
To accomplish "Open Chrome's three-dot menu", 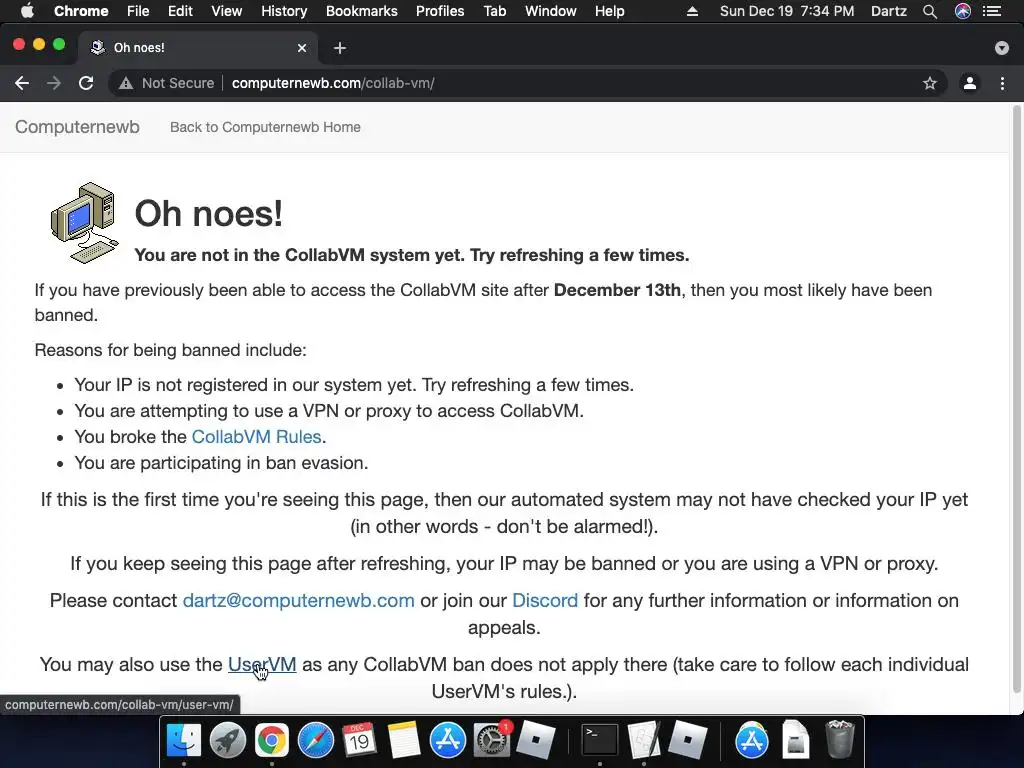I will (x=1002, y=83).
